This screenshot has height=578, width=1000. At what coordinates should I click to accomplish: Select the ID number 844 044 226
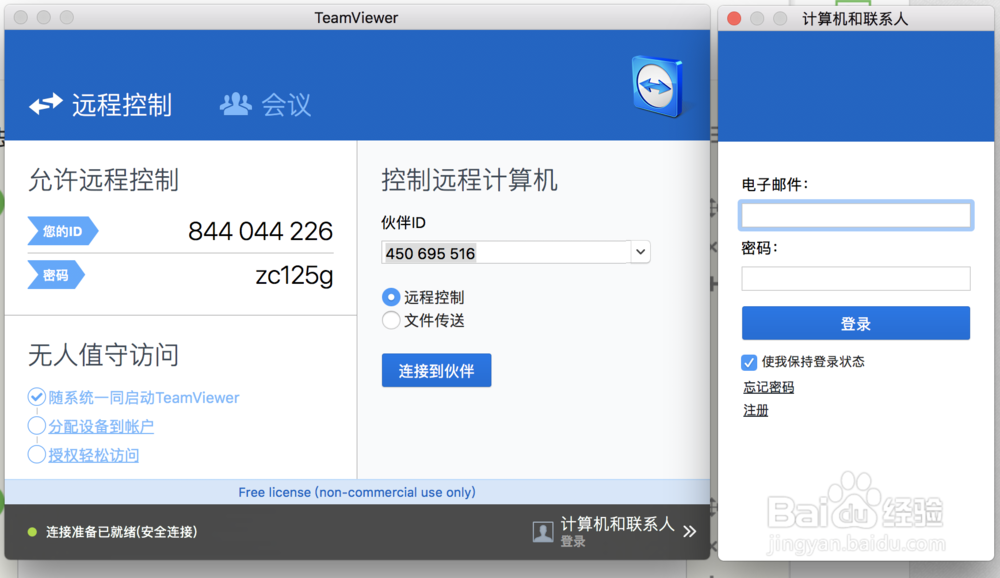click(x=260, y=231)
